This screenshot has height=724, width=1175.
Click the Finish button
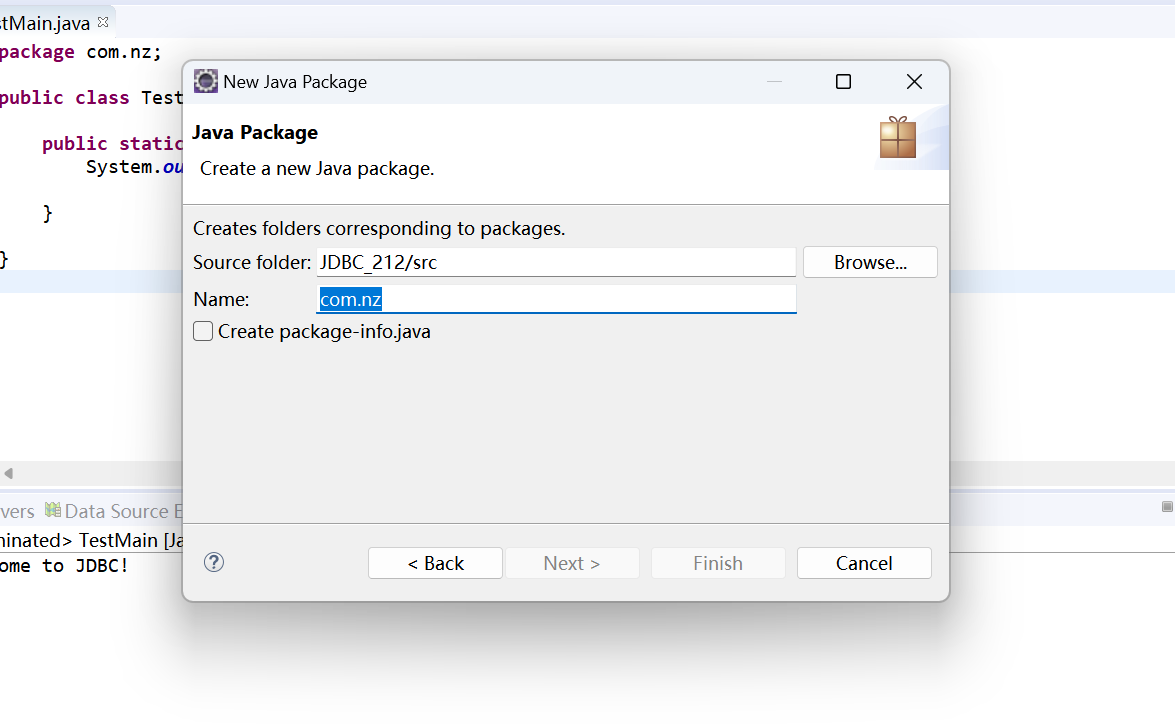(x=718, y=563)
